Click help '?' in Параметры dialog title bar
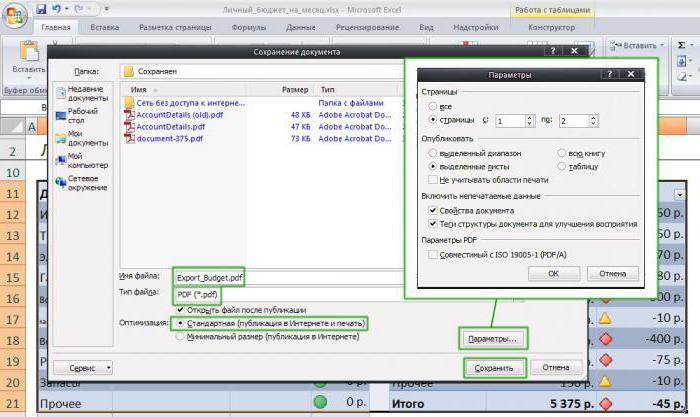This screenshot has width=700, height=417. (x=609, y=74)
